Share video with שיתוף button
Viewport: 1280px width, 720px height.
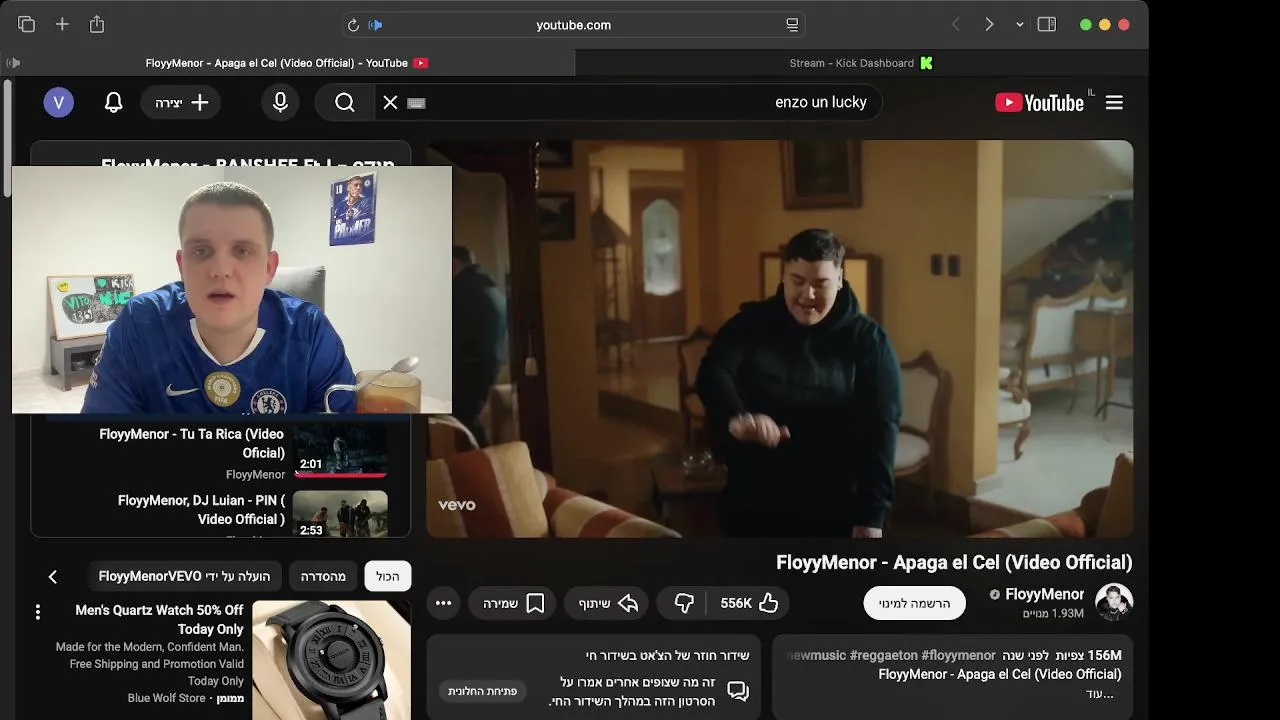pyautogui.click(x=608, y=603)
